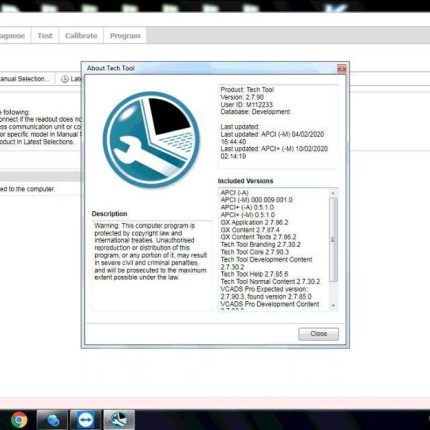Switch to the Test tab
The image size is (430, 430).
[x=45, y=36]
